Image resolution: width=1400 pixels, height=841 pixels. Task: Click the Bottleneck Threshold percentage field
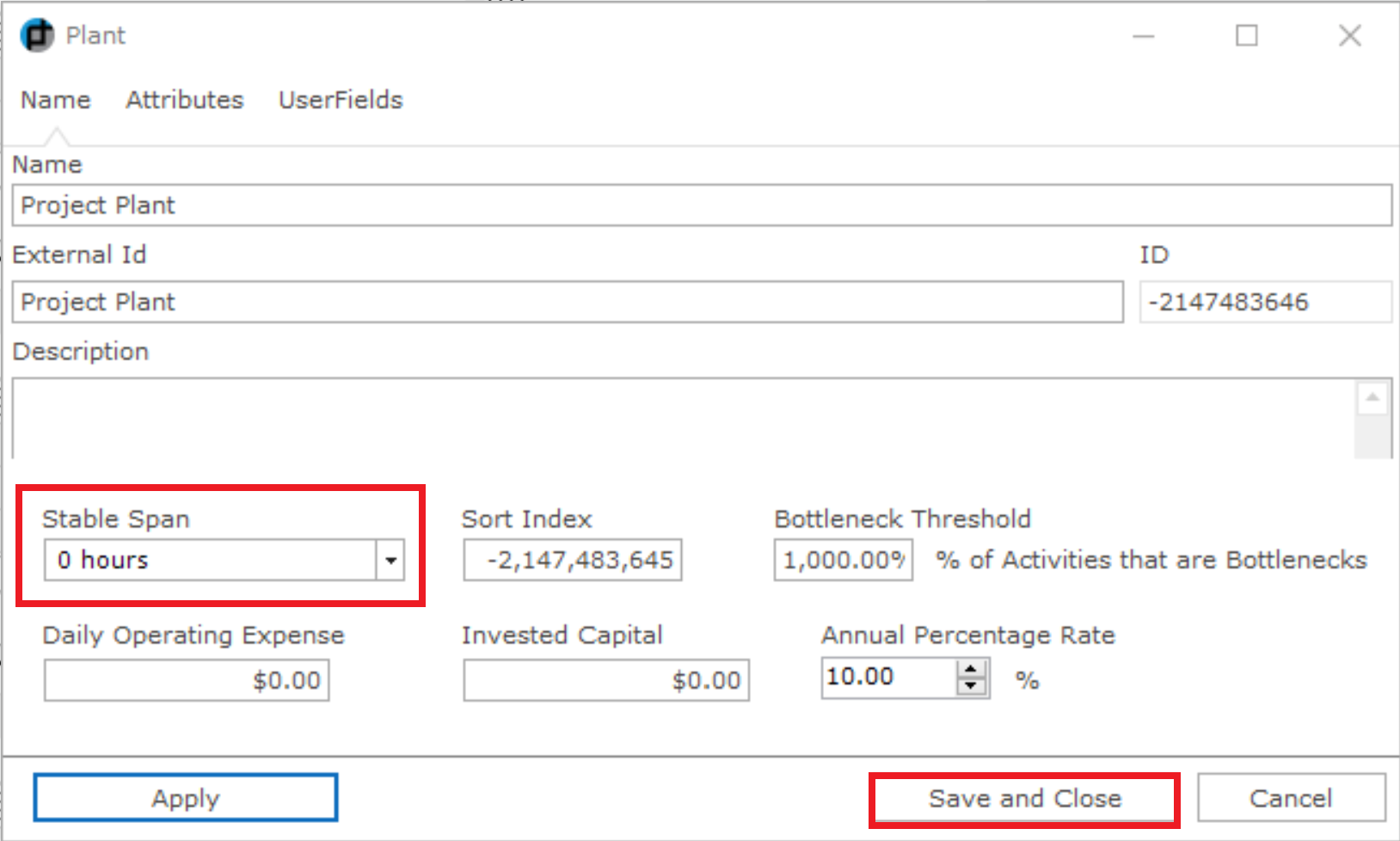(844, 561)
